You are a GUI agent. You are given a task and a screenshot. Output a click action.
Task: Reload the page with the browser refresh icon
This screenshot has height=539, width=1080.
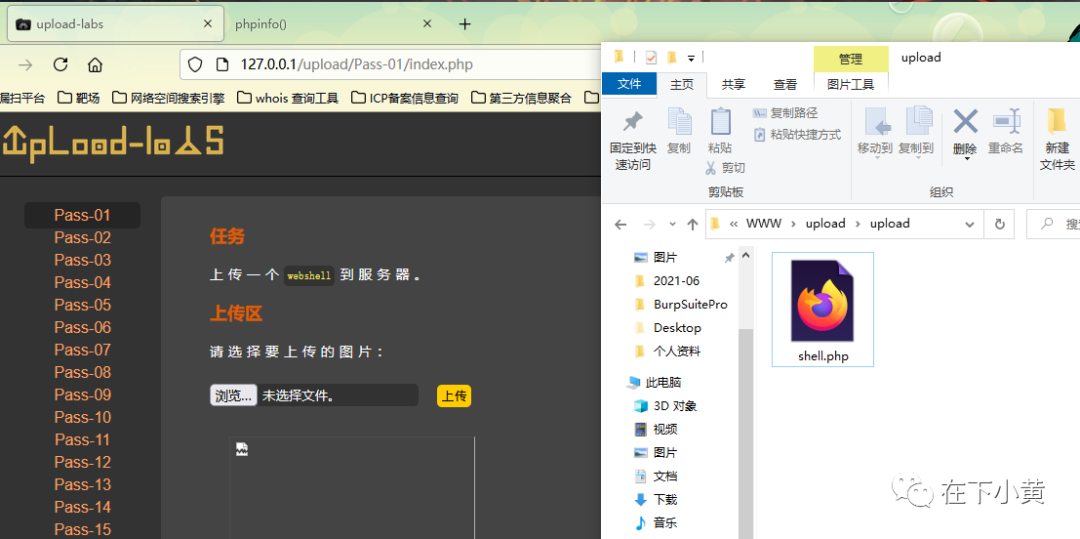pyautogui.click(x=61, y=65)
